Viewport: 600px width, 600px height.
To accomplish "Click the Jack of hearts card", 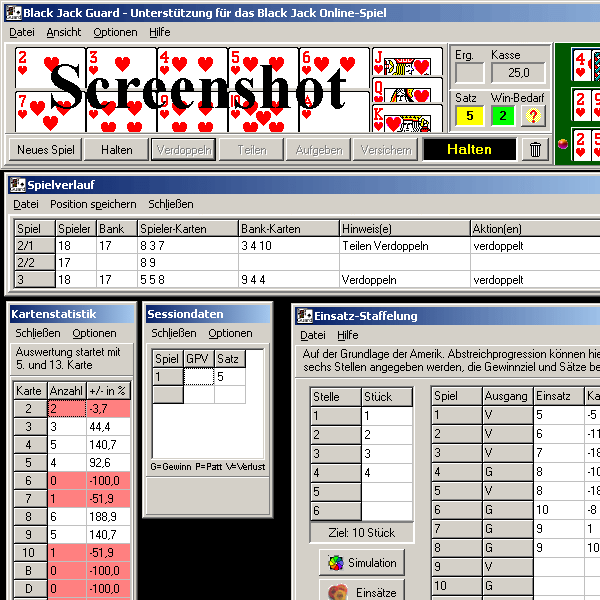I will click(406, 61).
